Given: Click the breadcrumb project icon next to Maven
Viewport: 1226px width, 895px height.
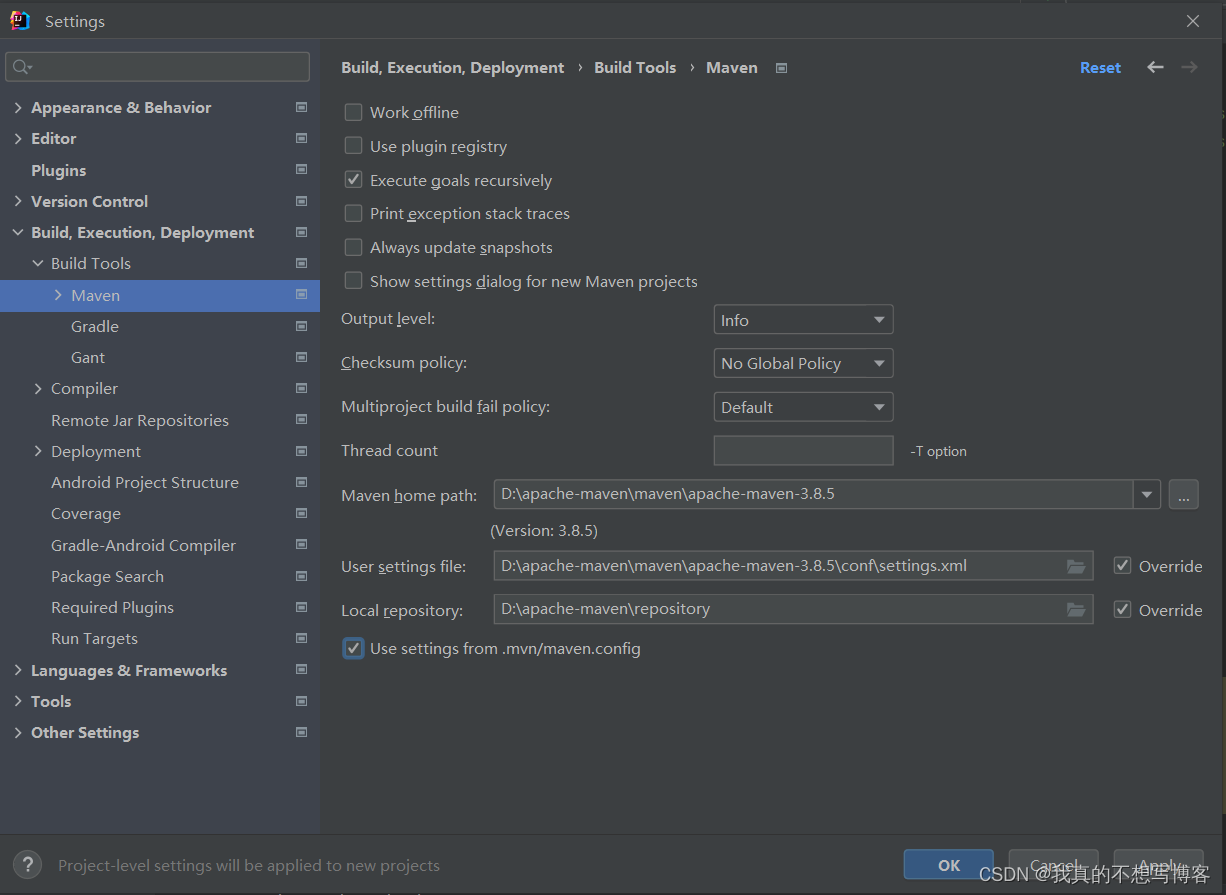Looking at the screenshot, I should (x=782, y=68).
